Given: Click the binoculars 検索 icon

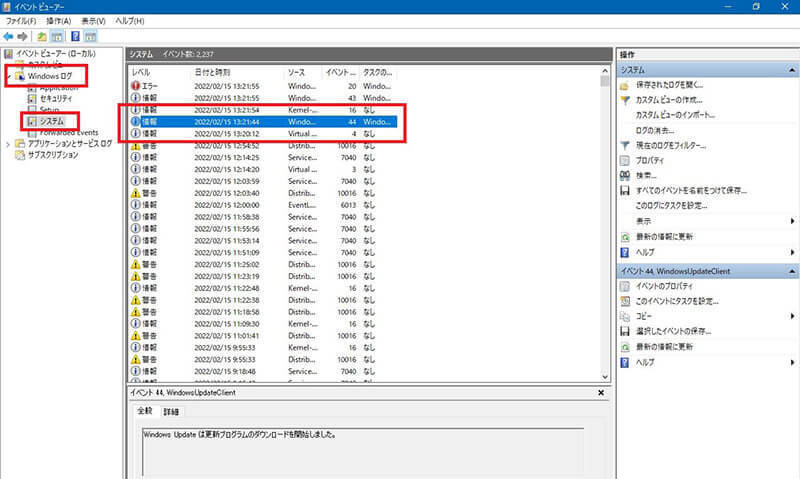Looking at the screenshot, I should [625, 175].
